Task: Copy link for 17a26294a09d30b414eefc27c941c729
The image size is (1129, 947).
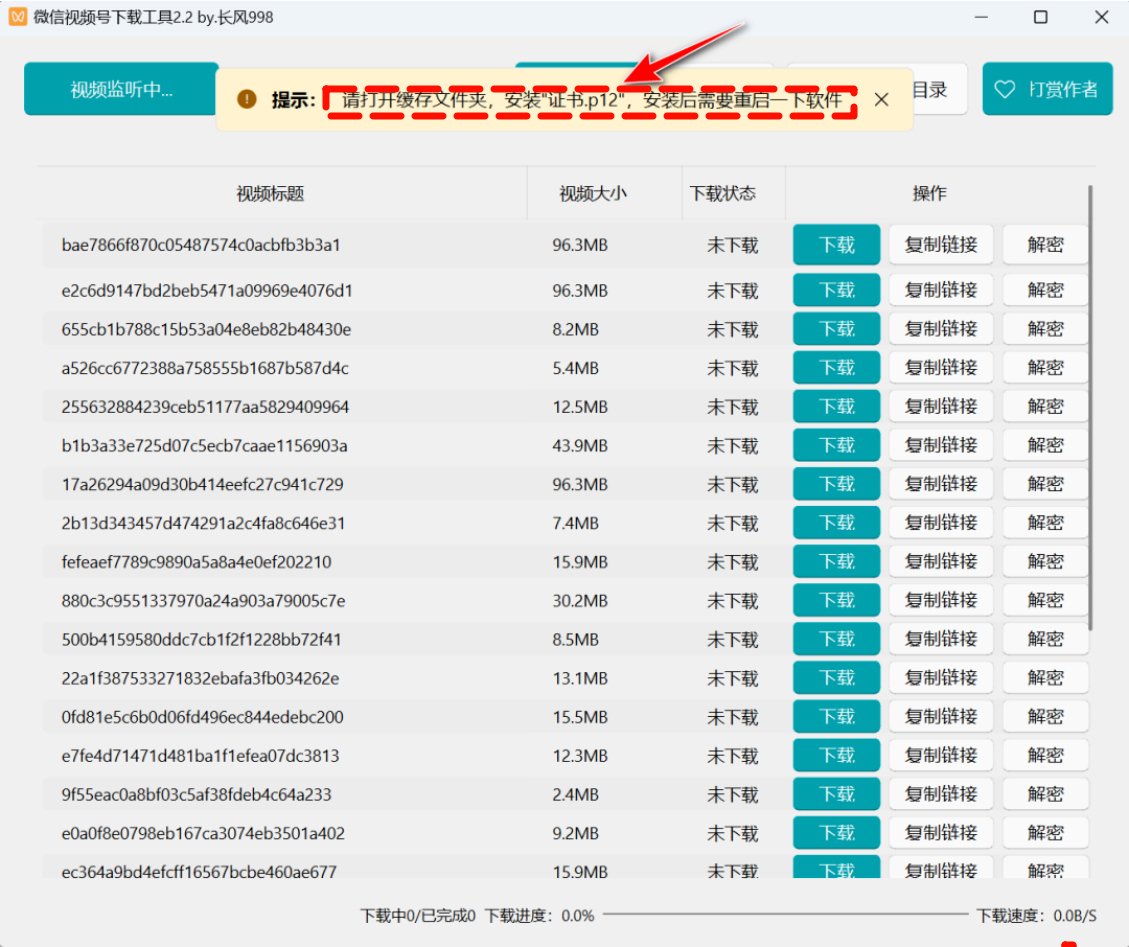Action: [941, 484]
